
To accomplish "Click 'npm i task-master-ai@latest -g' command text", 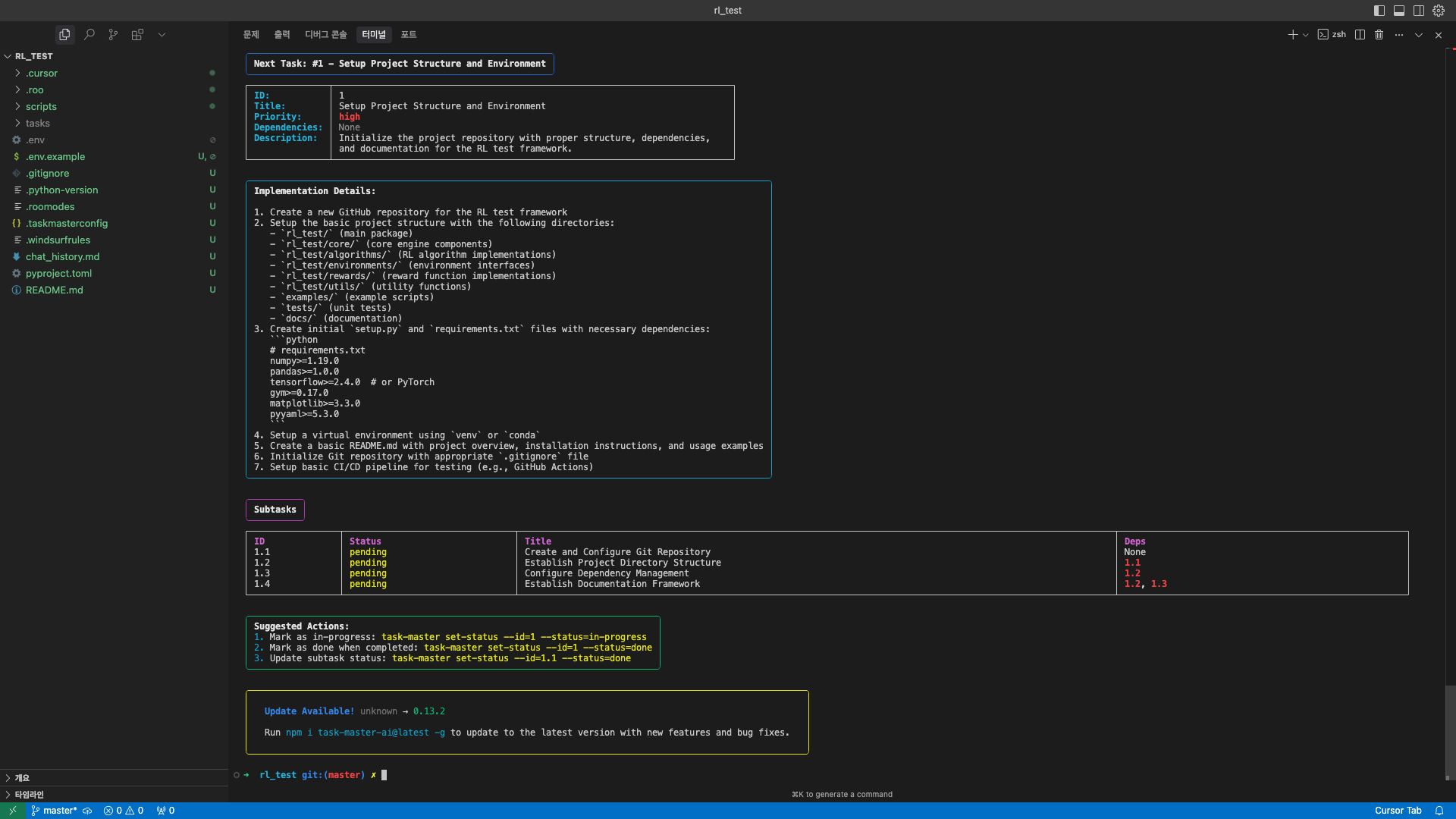I will point(365,733).
